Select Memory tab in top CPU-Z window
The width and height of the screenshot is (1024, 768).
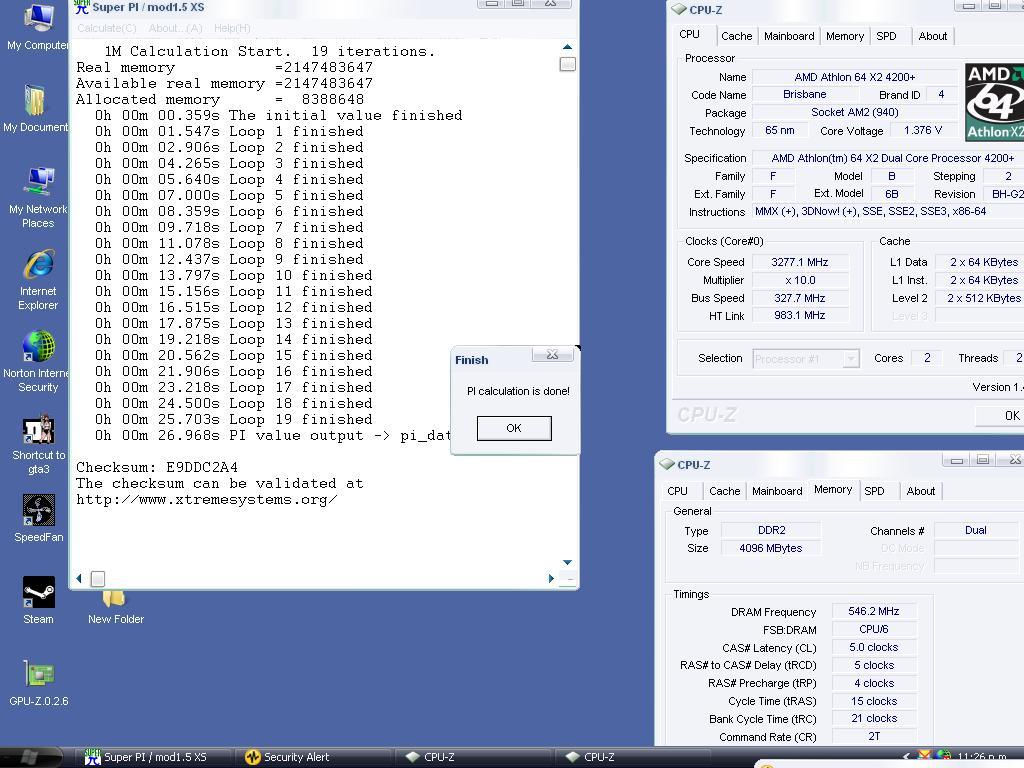click(x=844, y=36)
